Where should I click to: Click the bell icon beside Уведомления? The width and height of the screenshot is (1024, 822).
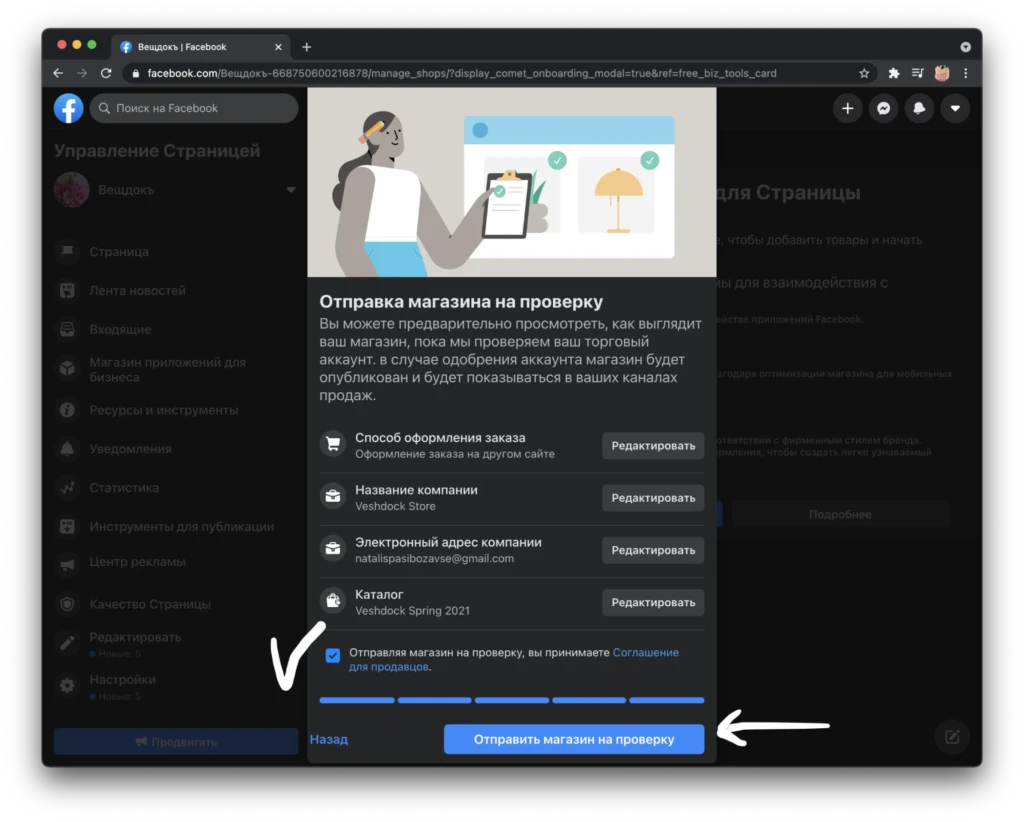click(67, 449)
